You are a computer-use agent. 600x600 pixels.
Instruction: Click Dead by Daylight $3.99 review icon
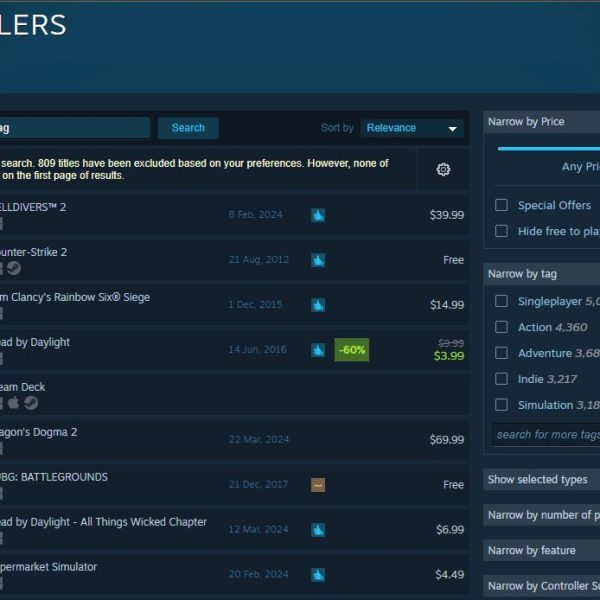(318, 350)
